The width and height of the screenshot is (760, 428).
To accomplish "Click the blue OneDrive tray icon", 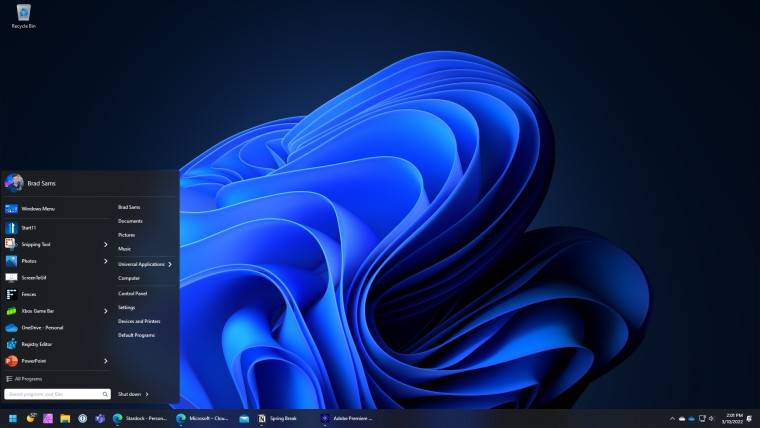I will [692, 419].
